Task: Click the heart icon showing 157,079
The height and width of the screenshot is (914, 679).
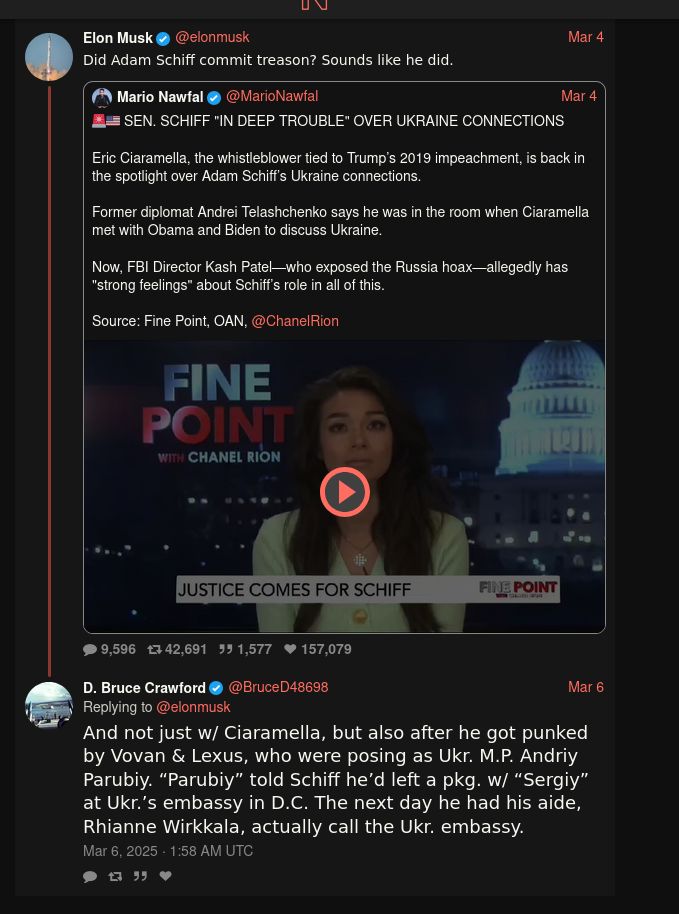Action: tap(290, 649)
